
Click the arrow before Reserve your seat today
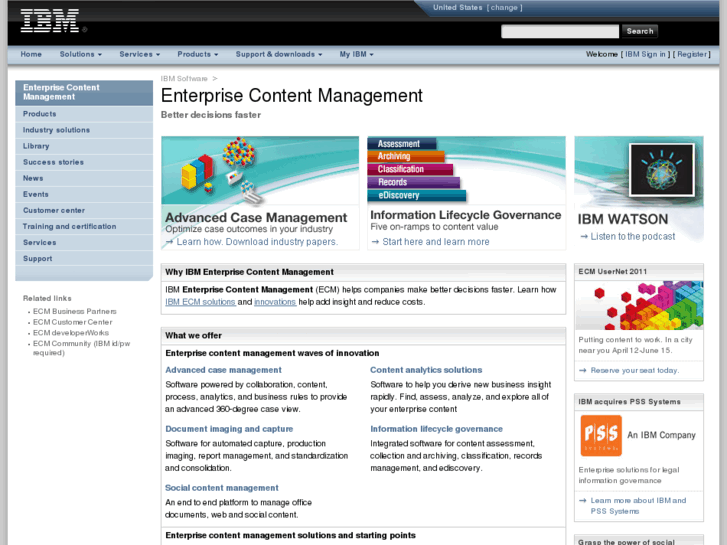(x=583, y=370)
